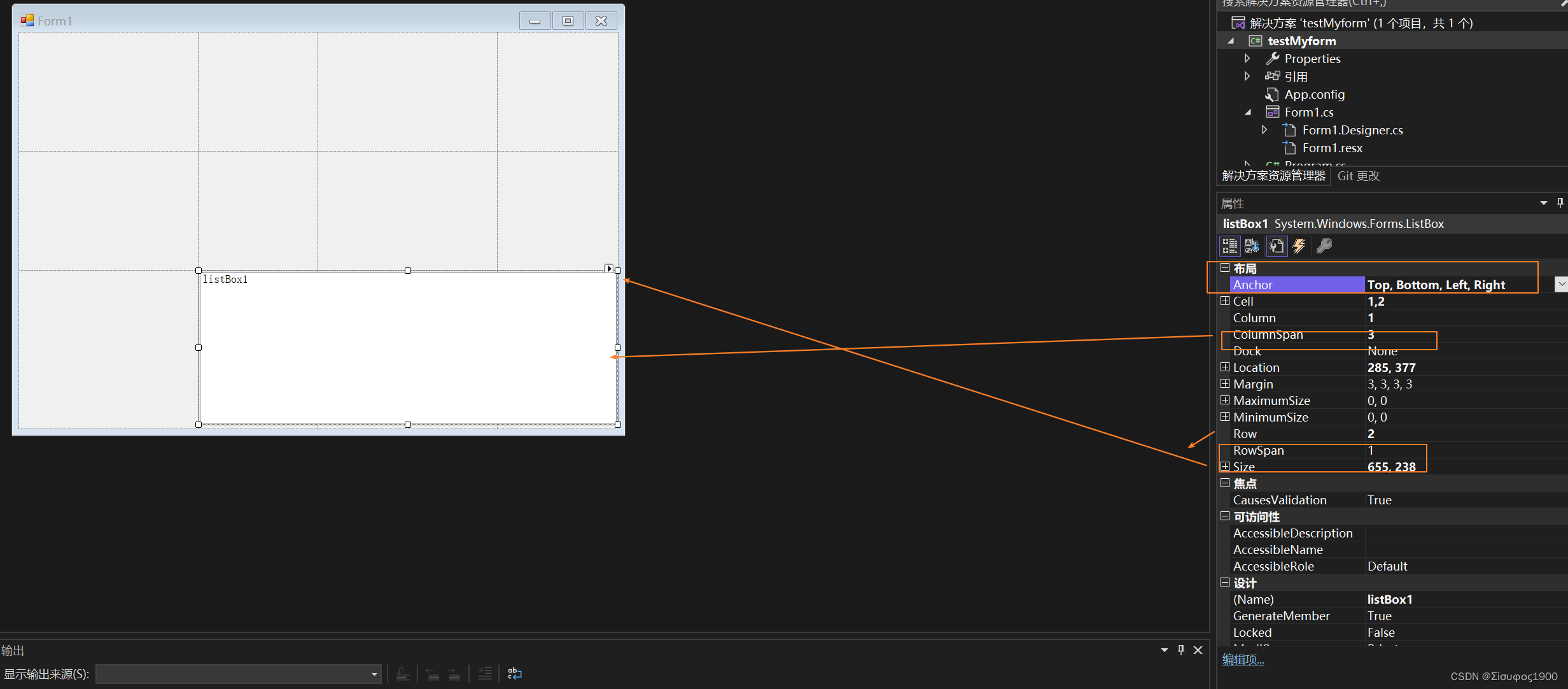This screenshot has height=689, width=1568.
Task: Sort properties alphabetically
Action: coord(1252,246)
